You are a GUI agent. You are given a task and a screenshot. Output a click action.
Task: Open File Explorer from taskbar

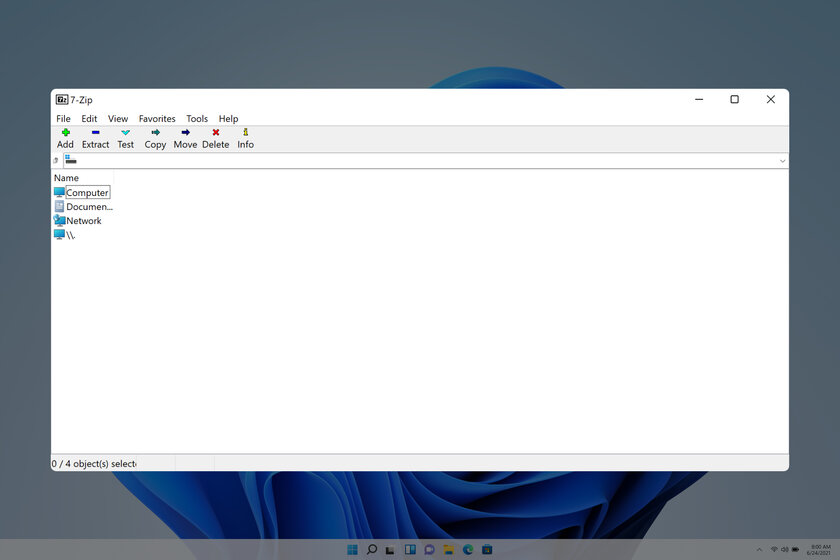tap(448, 549)
